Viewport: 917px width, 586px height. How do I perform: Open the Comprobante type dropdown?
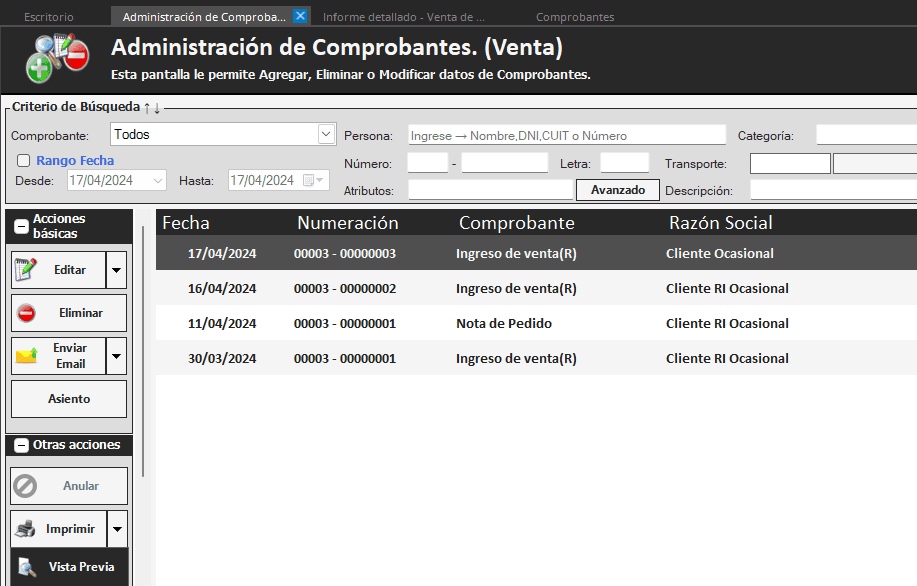point(326,134)
